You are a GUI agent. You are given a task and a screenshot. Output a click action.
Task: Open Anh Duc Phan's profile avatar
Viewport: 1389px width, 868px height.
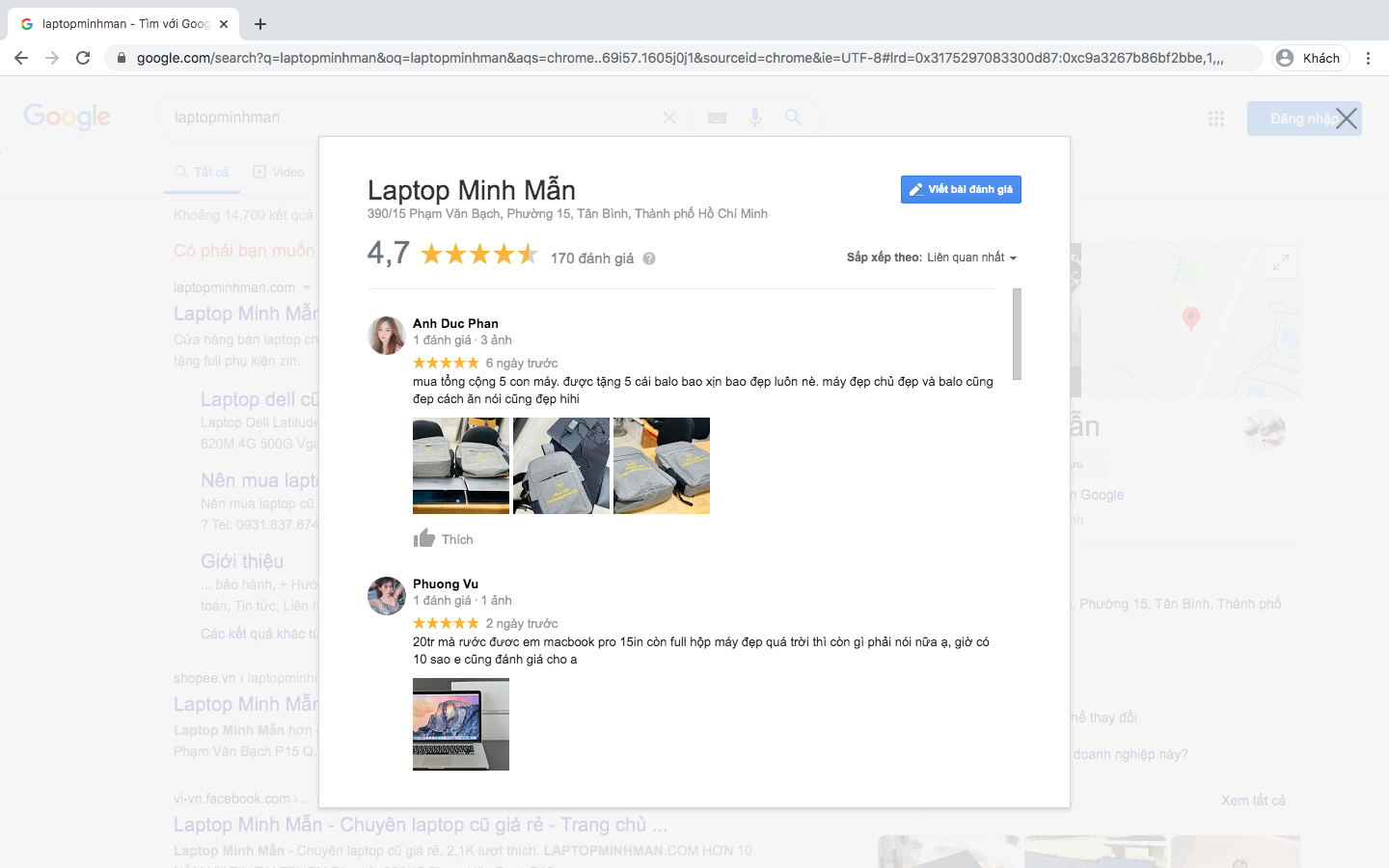click(x=386, y=336)
